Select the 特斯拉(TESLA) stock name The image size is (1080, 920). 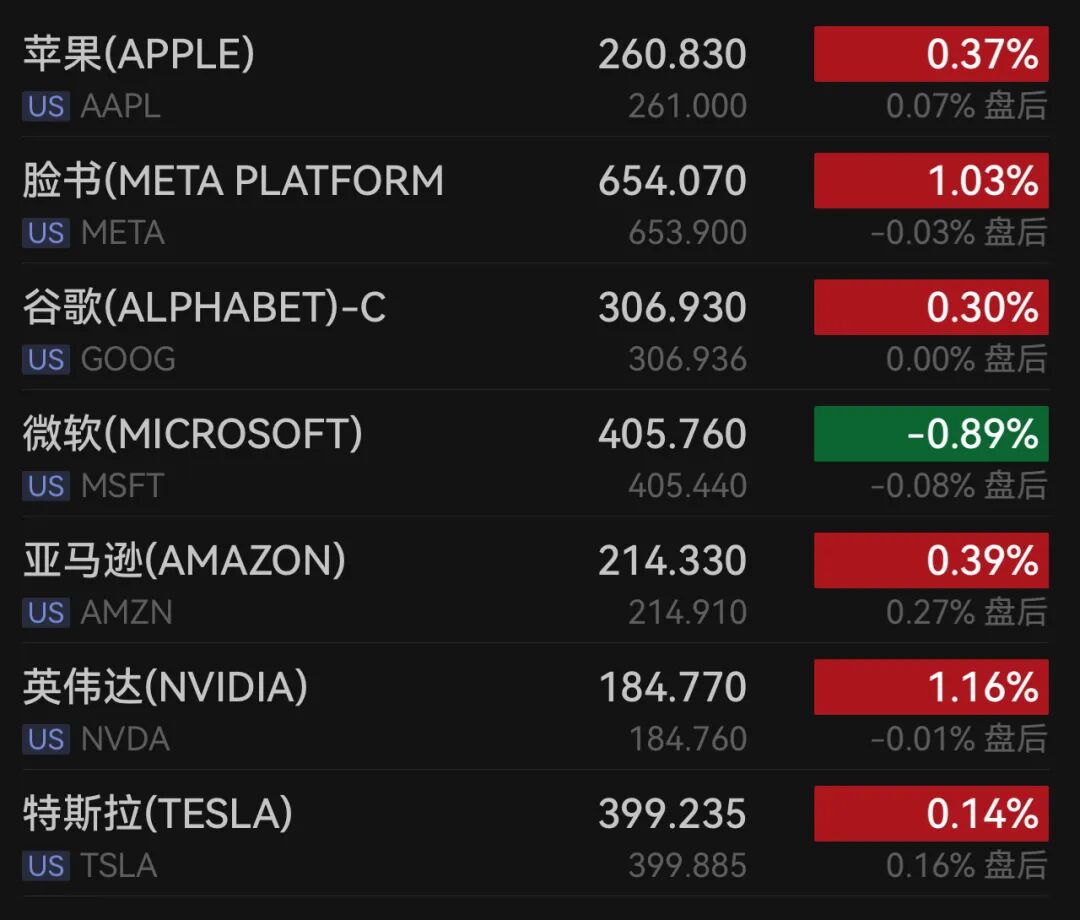tap(158, 814)
